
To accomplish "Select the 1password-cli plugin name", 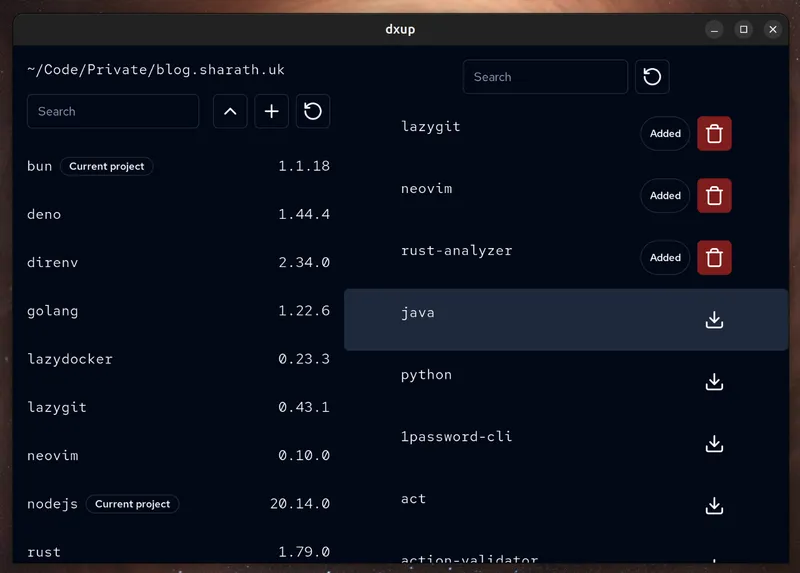I will 457,437.
